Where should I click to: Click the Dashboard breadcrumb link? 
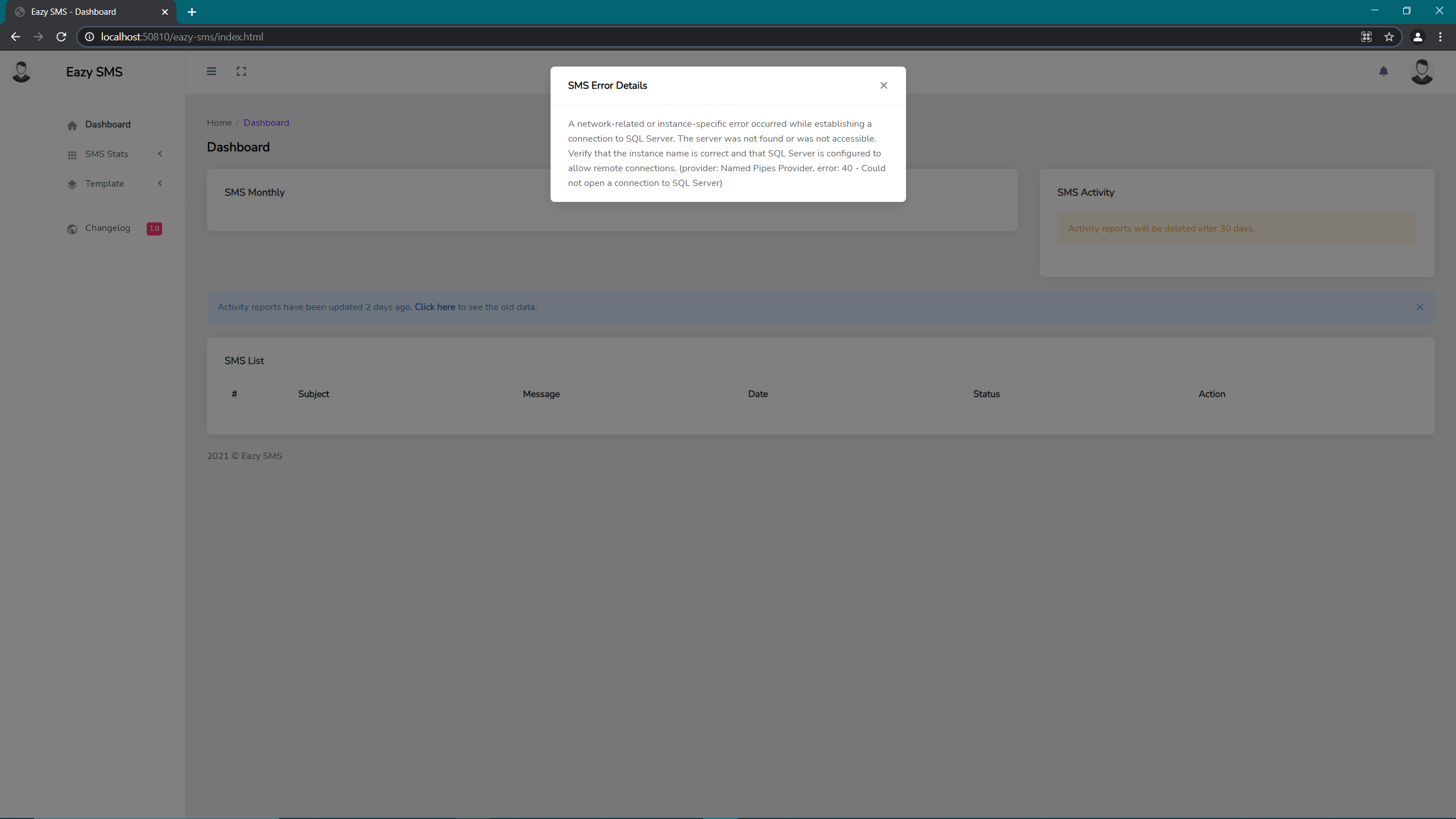(266, 122)
